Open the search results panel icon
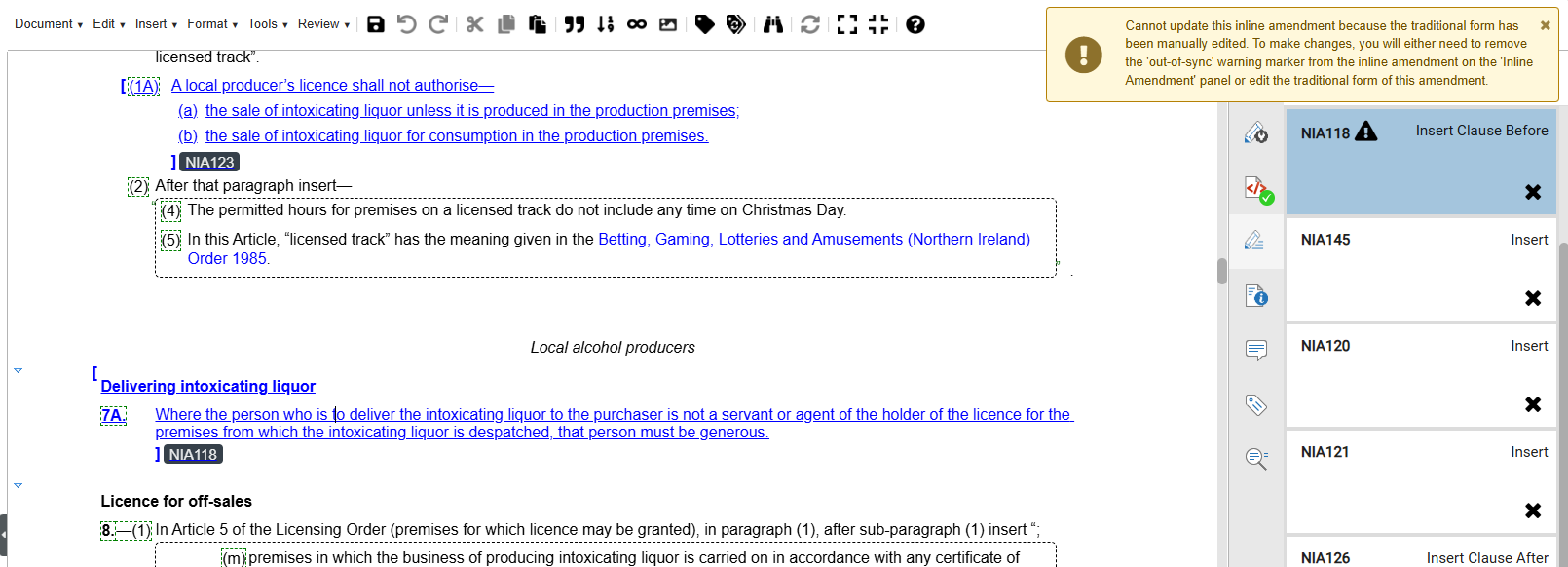 coord(1256,459)
